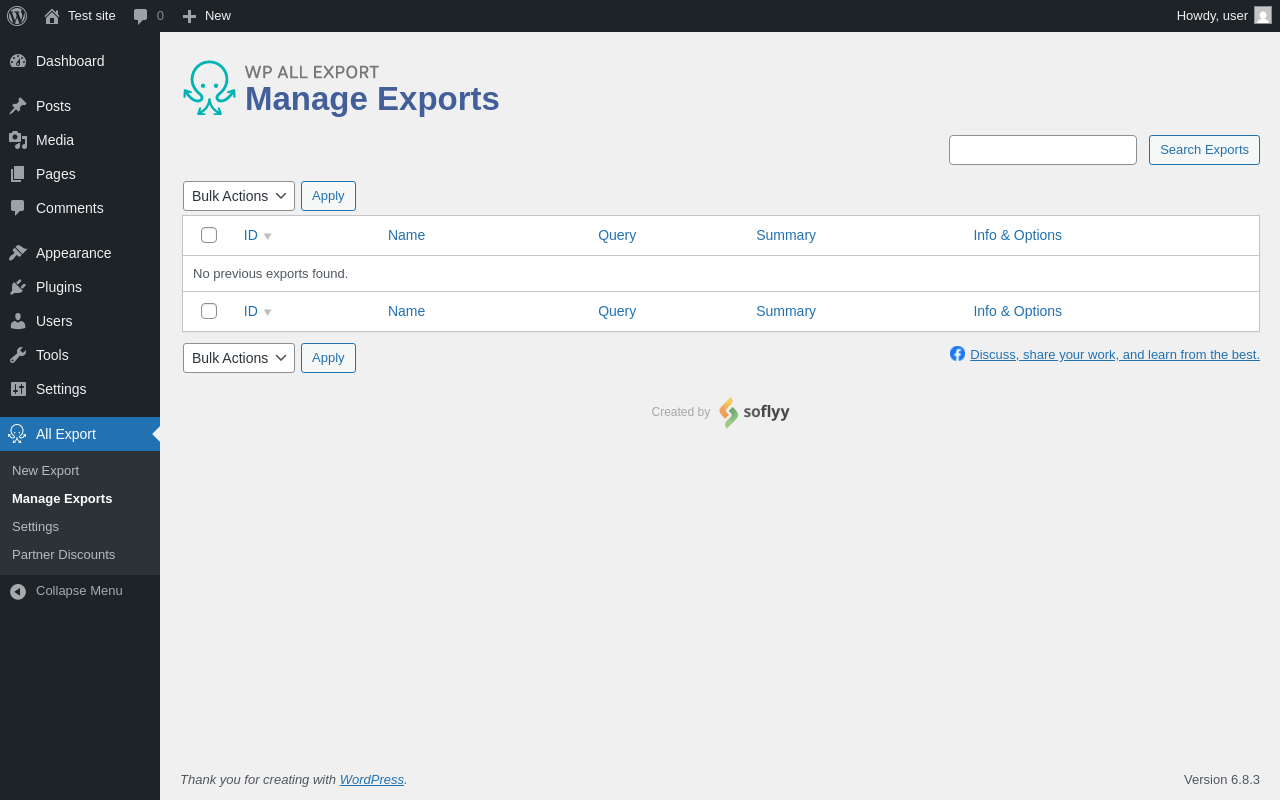The width and height of the screenshot is (1280, 800).
Task: Select Manage Exports submenu item
Action: [x=62, y=499]
